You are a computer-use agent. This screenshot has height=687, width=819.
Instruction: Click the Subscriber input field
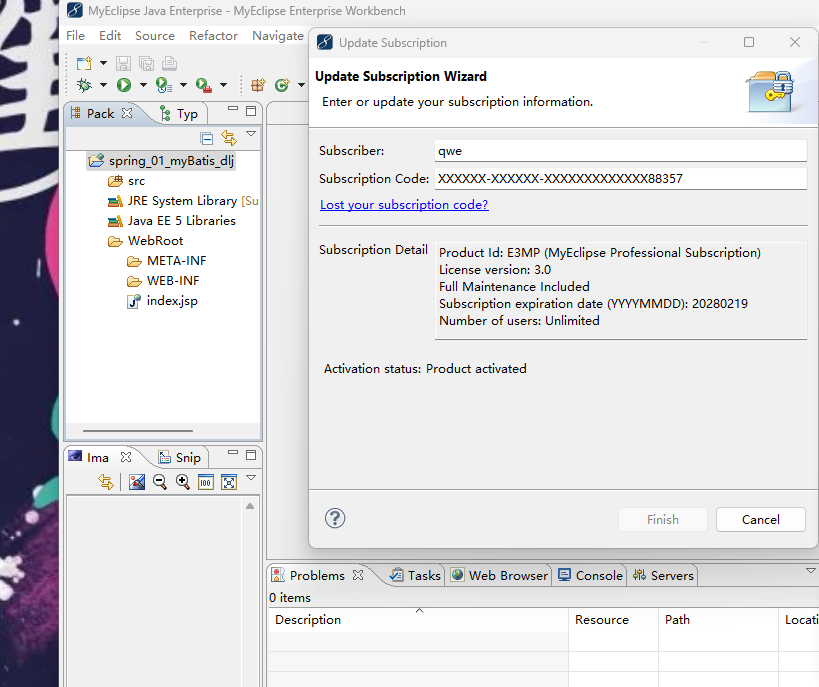point(621,151)
